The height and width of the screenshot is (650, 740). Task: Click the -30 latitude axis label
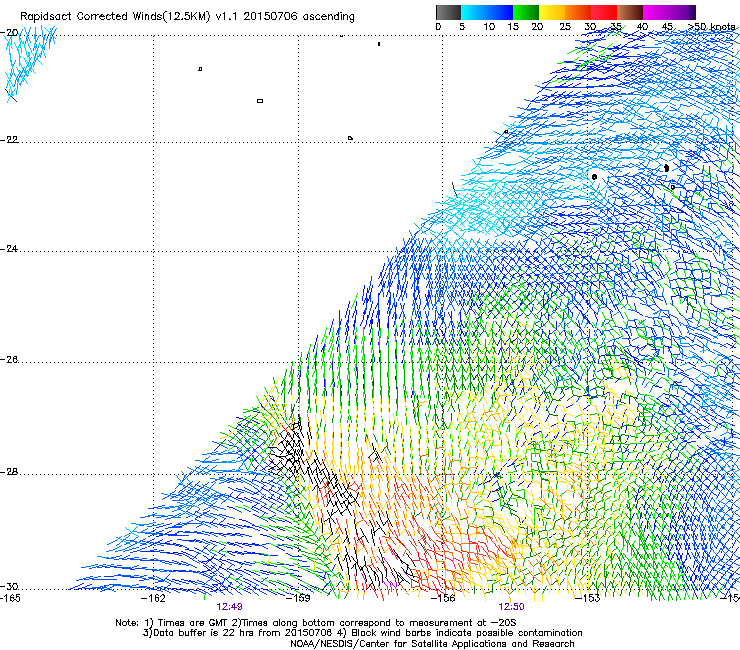click(x=9, y=586)
